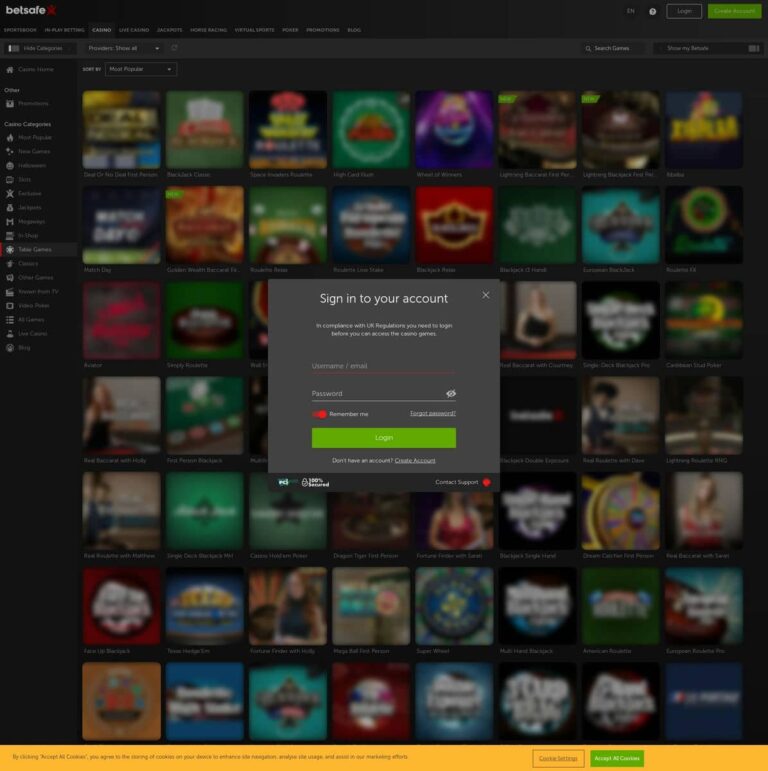Expand the Sort By Most Popular dropdown

coord(141,69)
